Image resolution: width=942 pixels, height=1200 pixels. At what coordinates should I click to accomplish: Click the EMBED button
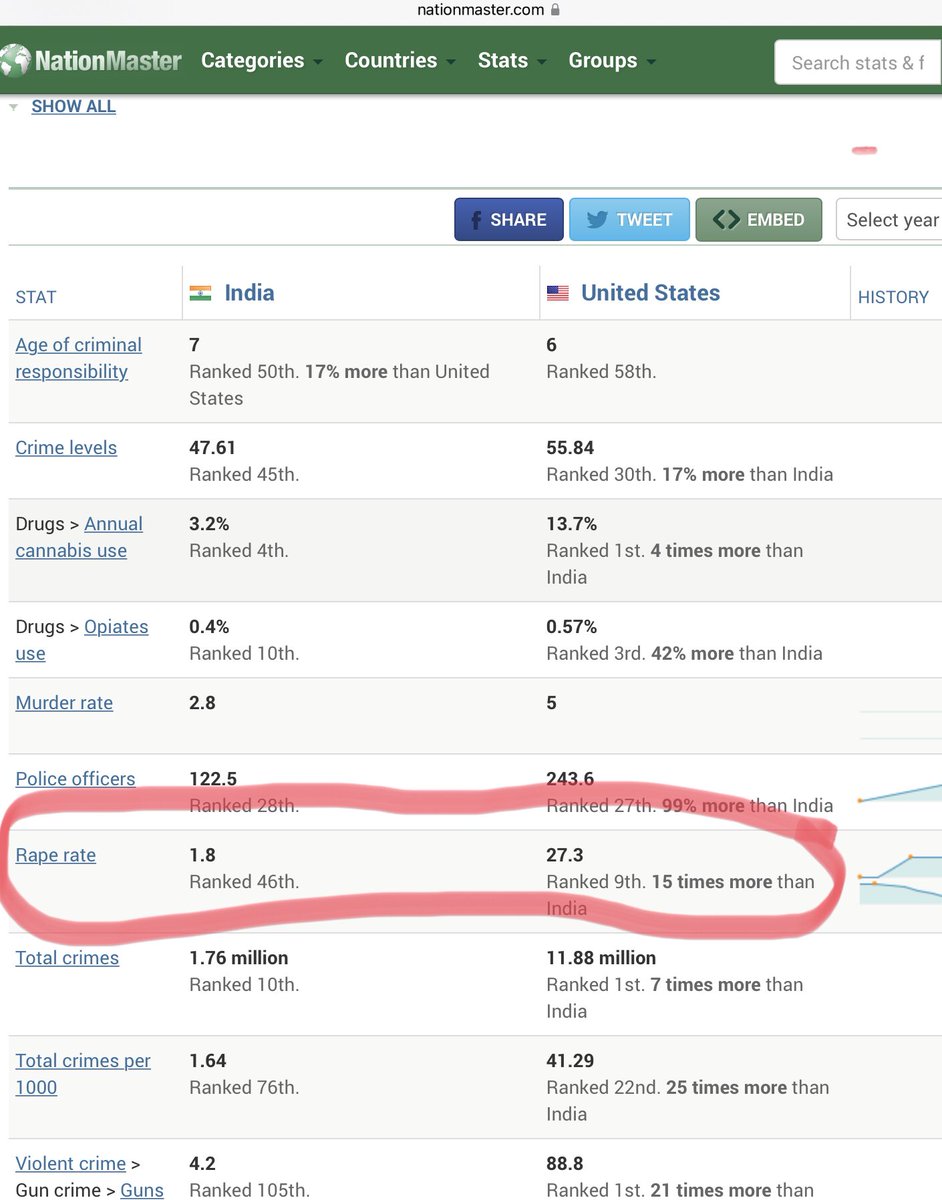(x=759, y=220)
